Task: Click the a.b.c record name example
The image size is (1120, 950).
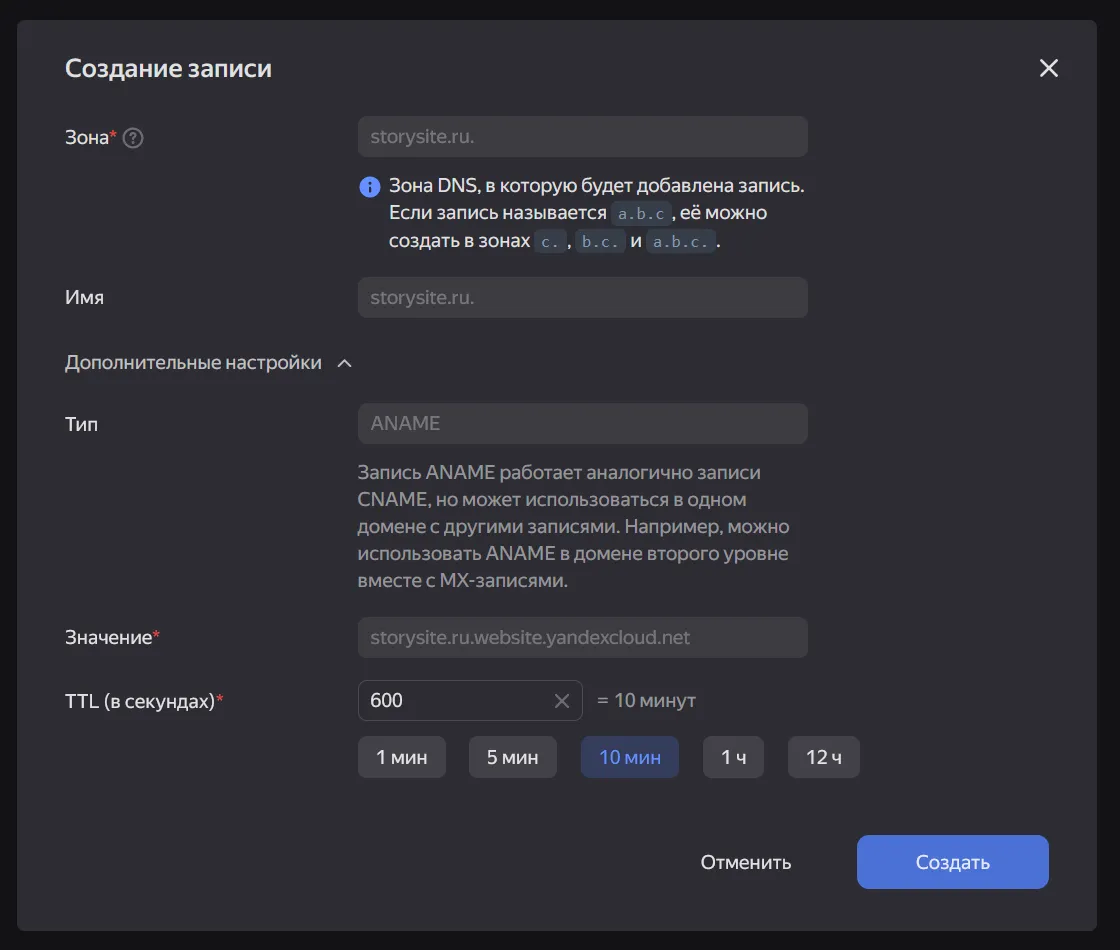Action: 642,214
